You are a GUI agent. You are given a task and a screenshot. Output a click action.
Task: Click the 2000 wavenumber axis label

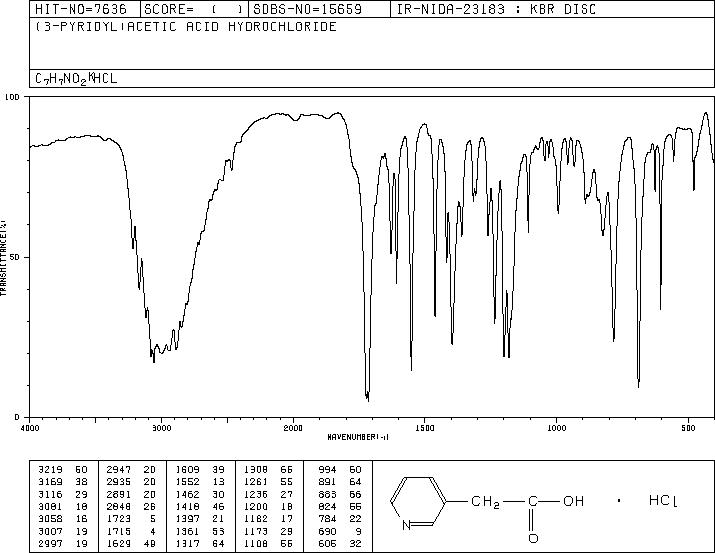pos(293,428)
